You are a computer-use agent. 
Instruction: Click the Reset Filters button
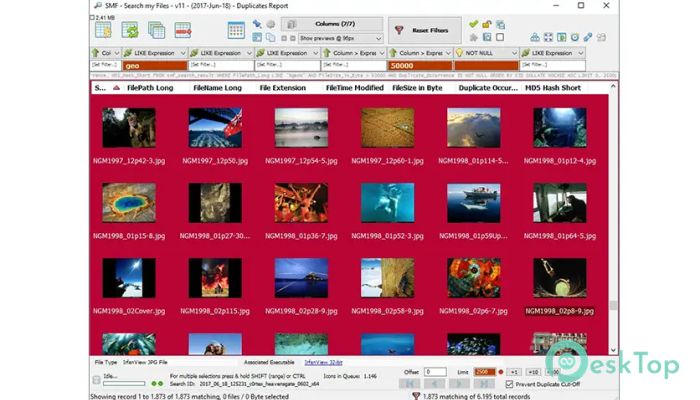(425, 30)
